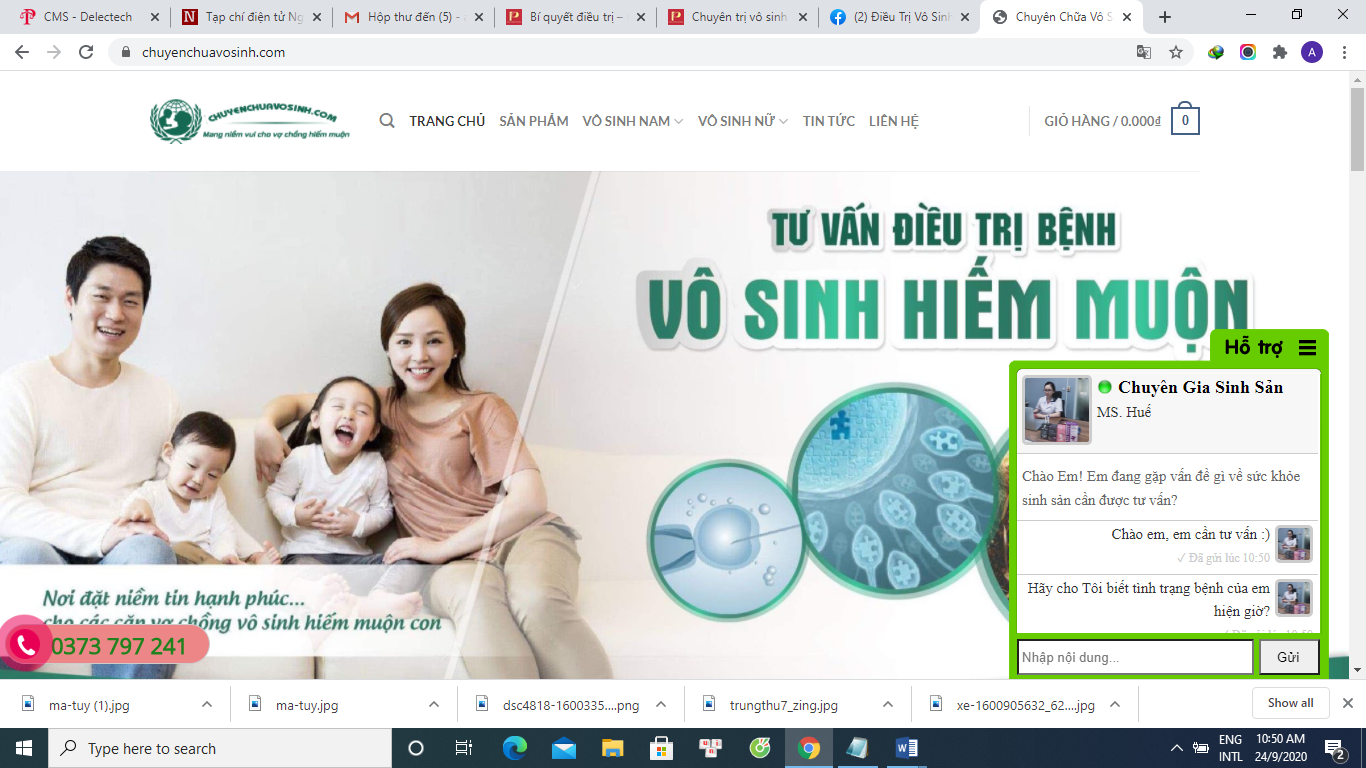This screenshot has height=768, width=1366.
Task: Click the chat message input field
Action: pos(1134,657)
